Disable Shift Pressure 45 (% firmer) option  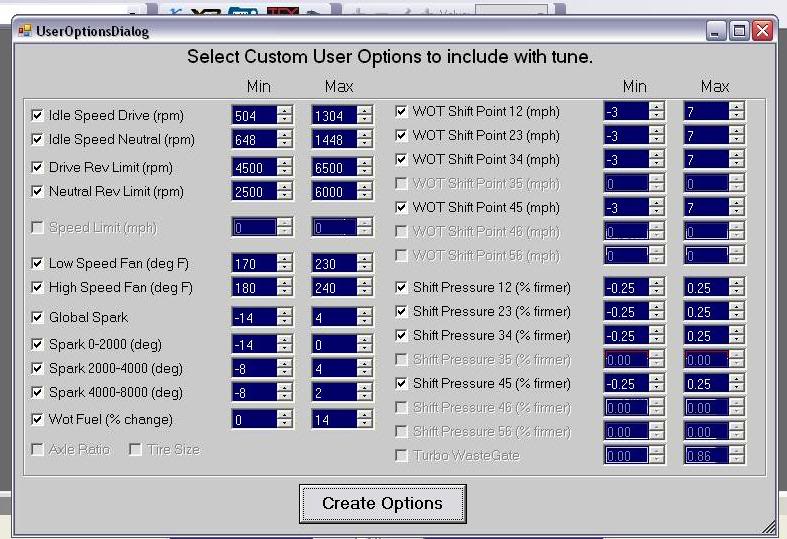pyautogui.click(x=401, y=383)
